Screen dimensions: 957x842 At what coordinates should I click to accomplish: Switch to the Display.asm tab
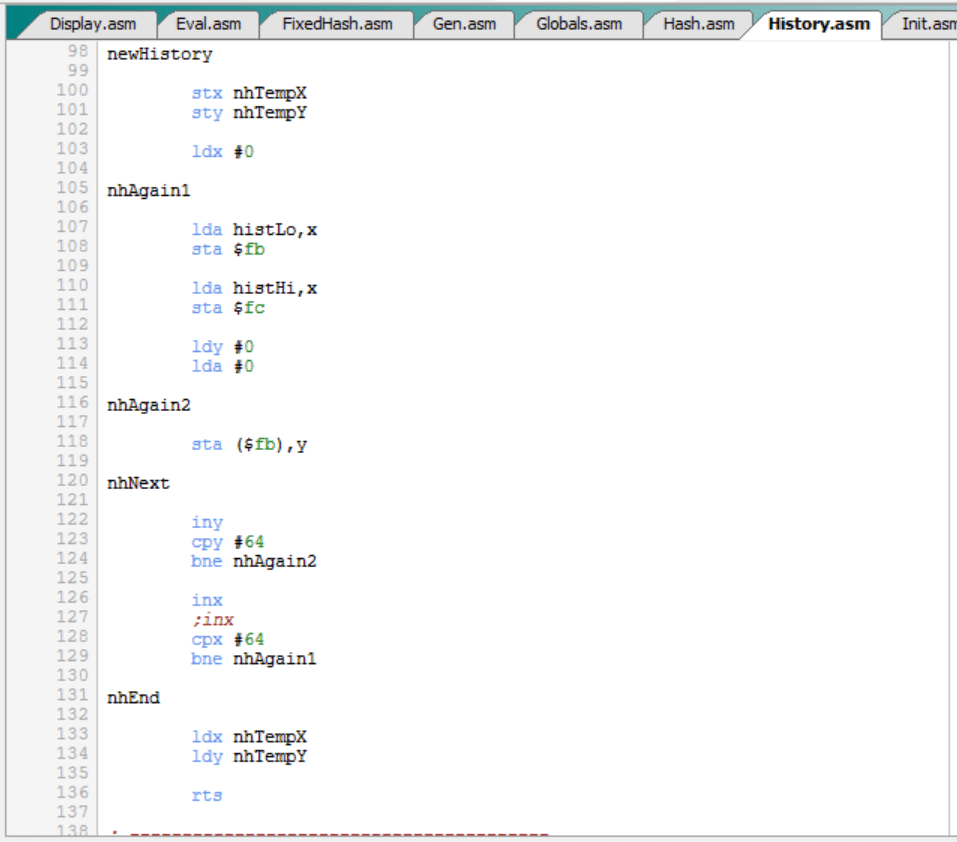coord(92,24)
